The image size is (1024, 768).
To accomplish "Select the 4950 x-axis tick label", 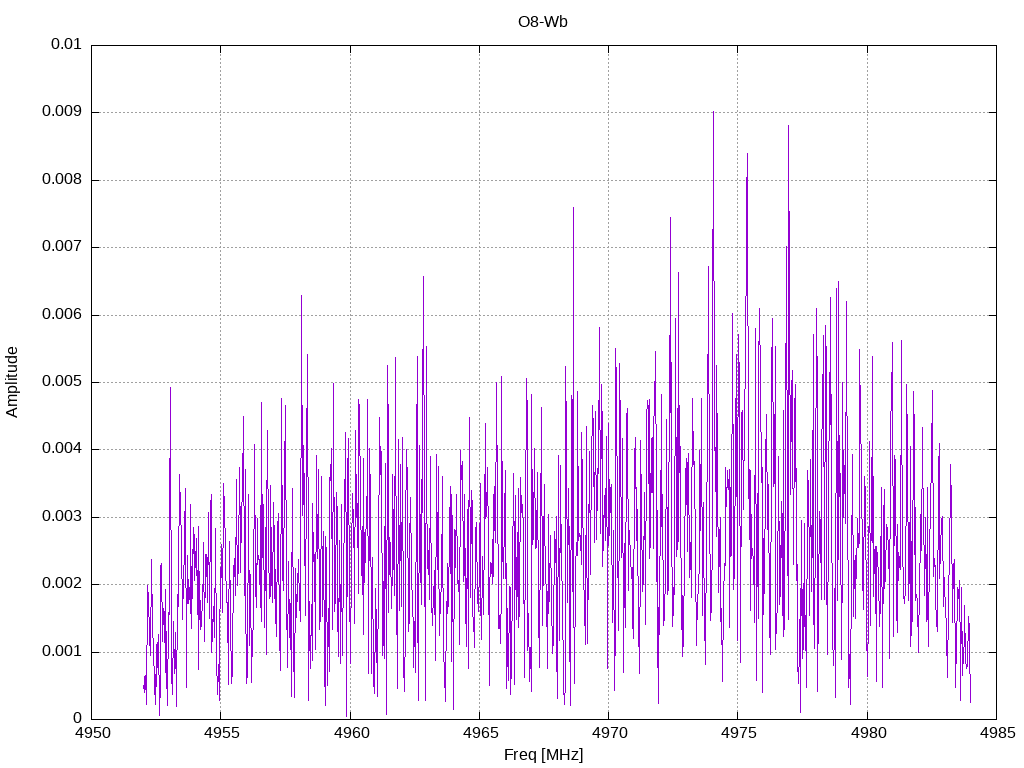I will coord(92,734).
